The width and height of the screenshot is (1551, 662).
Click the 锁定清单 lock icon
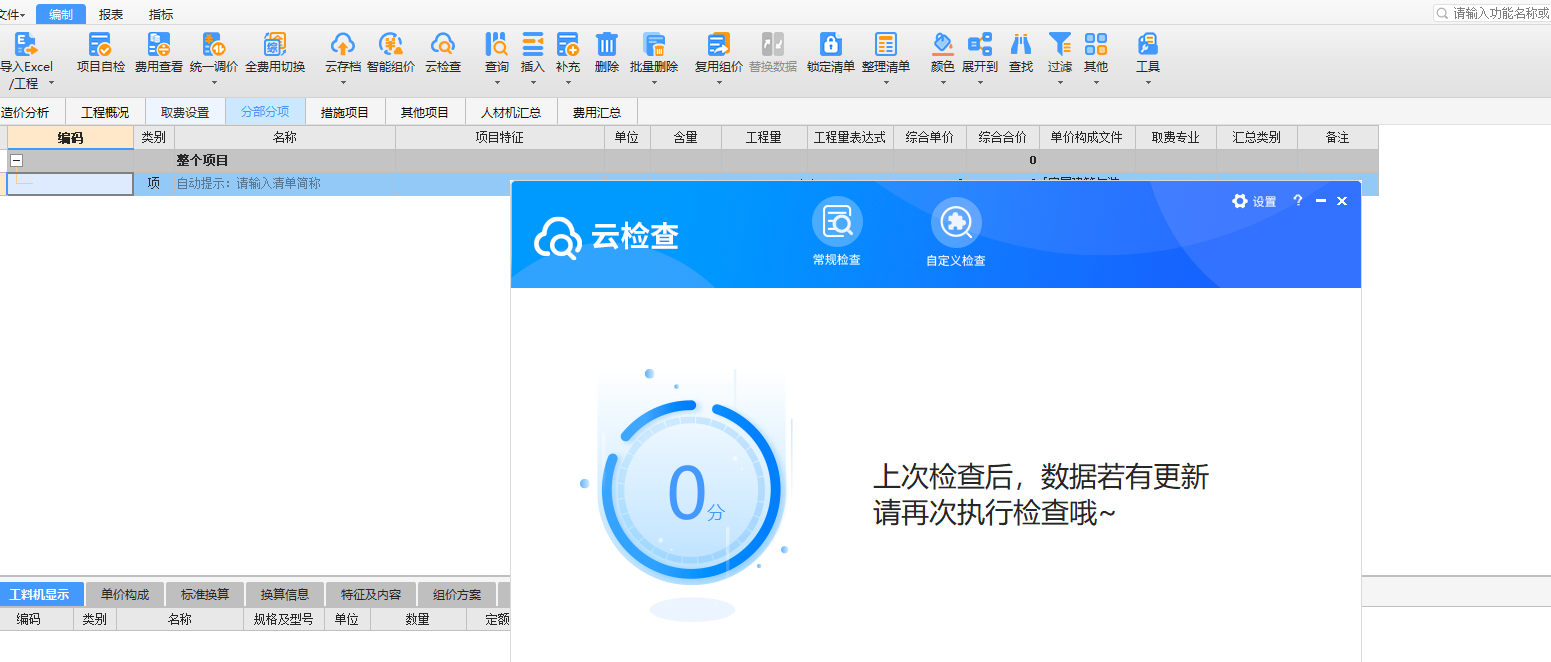pos(831,44)
